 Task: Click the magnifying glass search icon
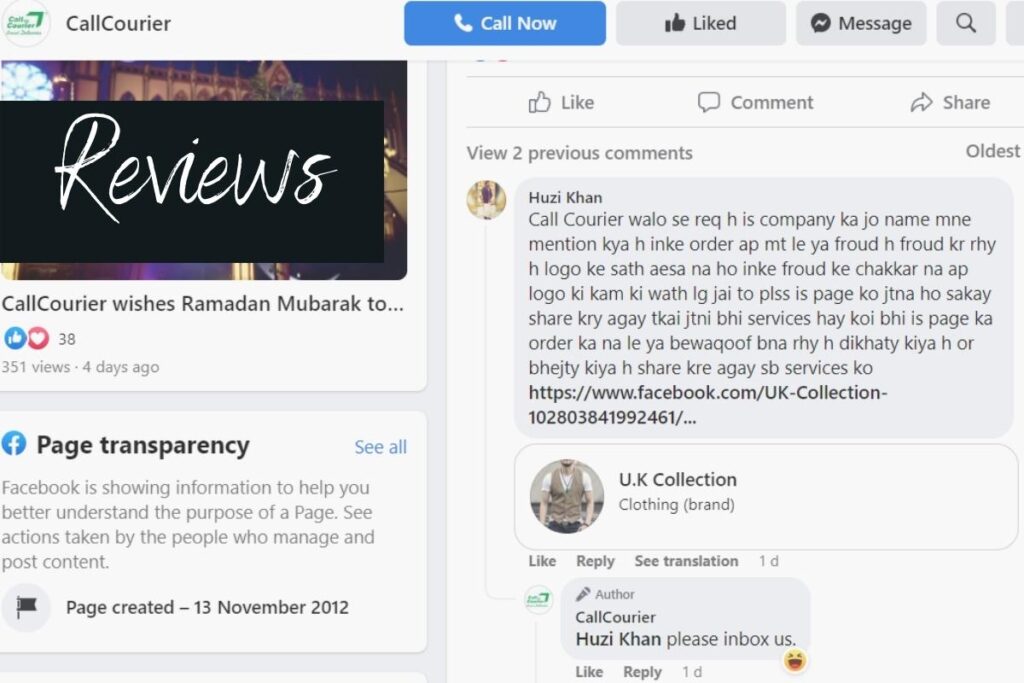(966, 24)
